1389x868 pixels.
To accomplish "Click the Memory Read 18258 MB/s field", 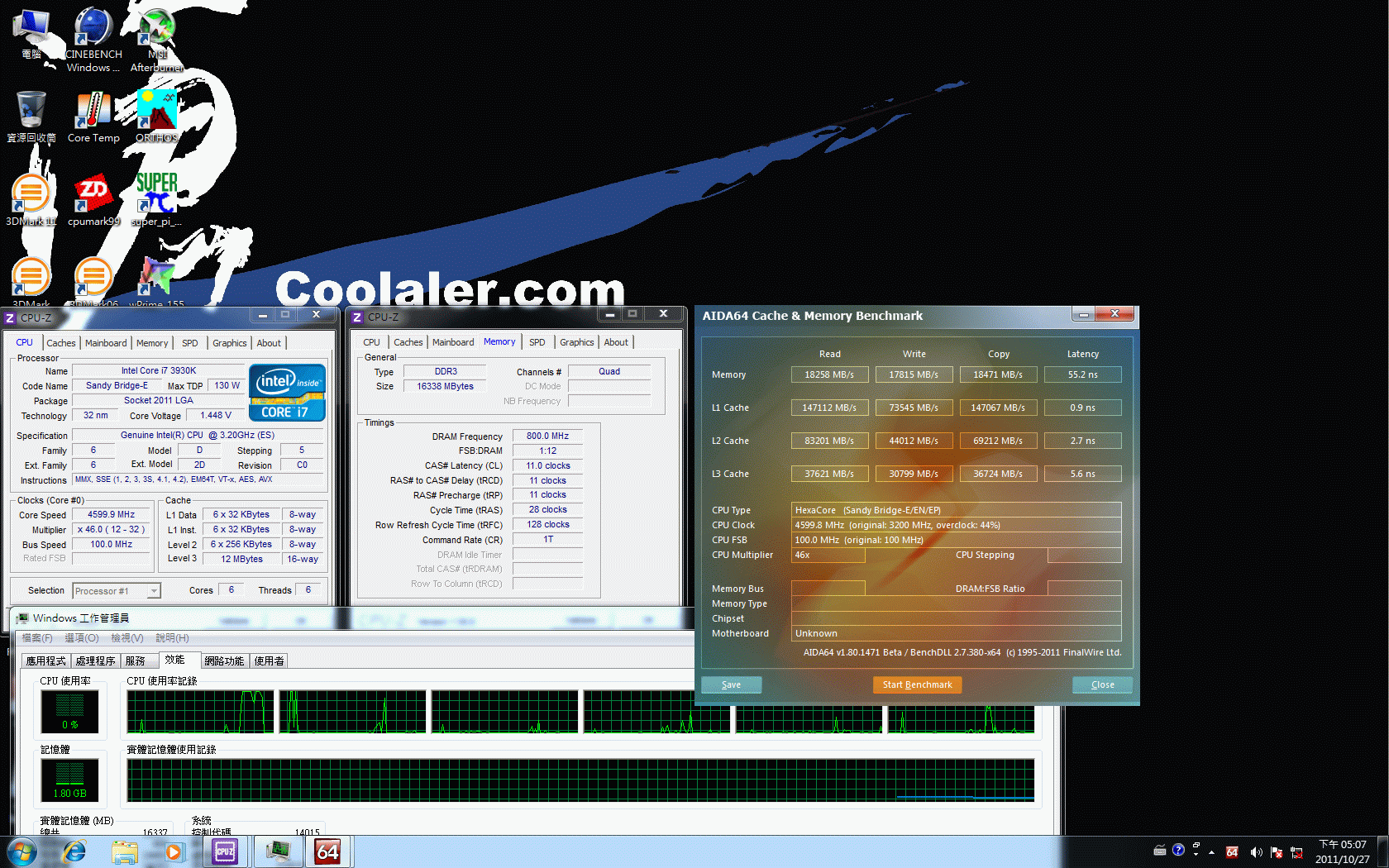I will click(x=829, y=374).
